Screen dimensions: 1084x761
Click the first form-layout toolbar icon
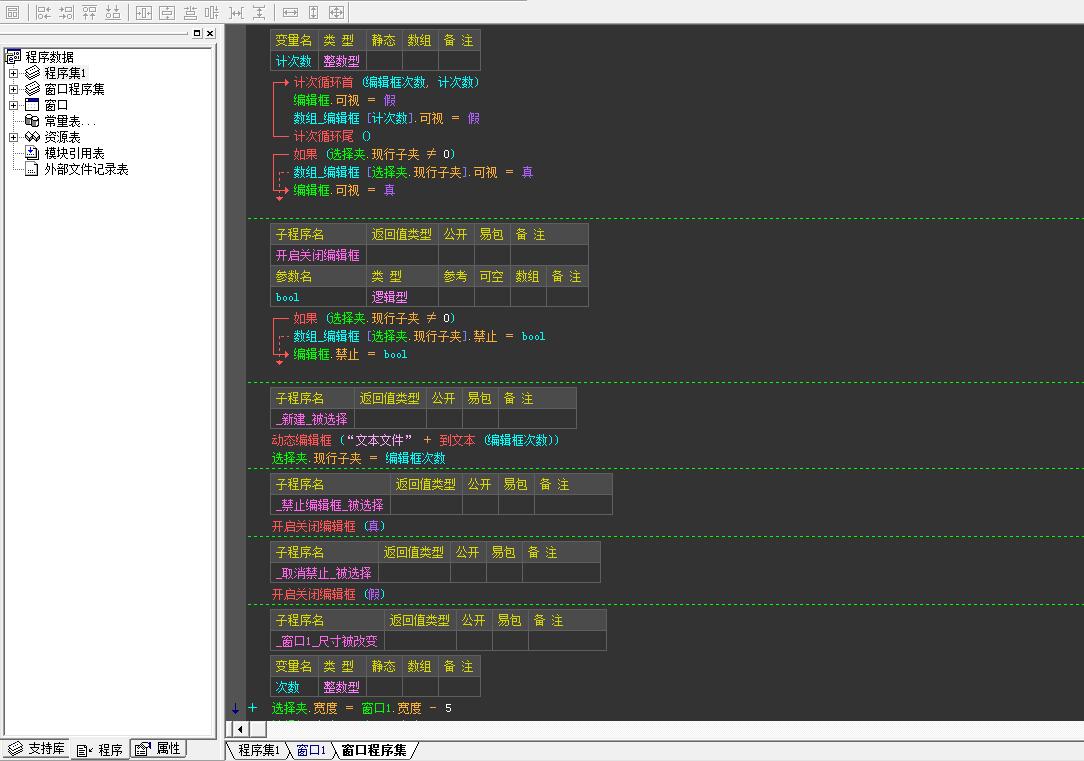point(12,12)
